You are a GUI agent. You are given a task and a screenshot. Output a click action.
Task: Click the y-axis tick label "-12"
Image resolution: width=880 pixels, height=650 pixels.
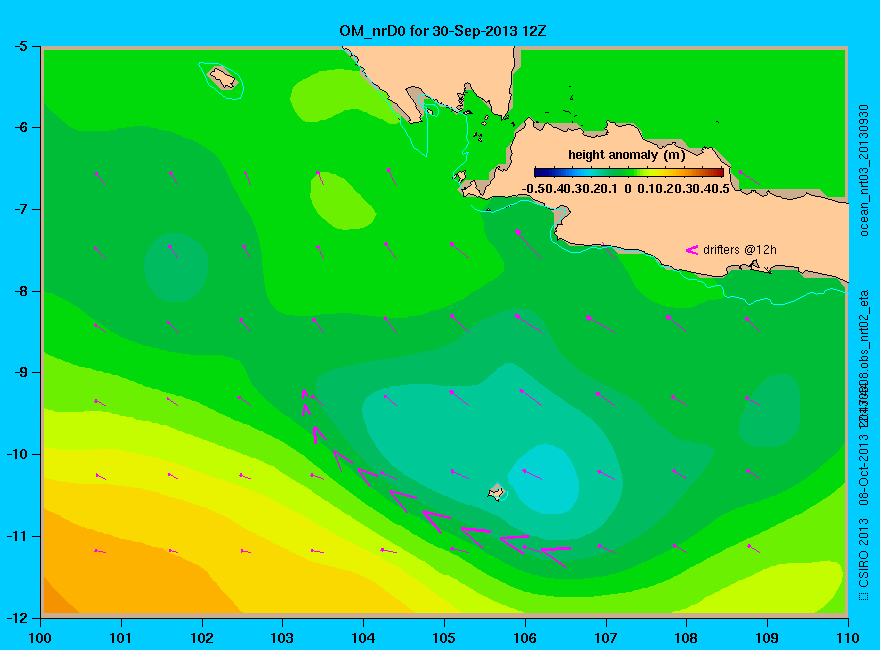17,618
